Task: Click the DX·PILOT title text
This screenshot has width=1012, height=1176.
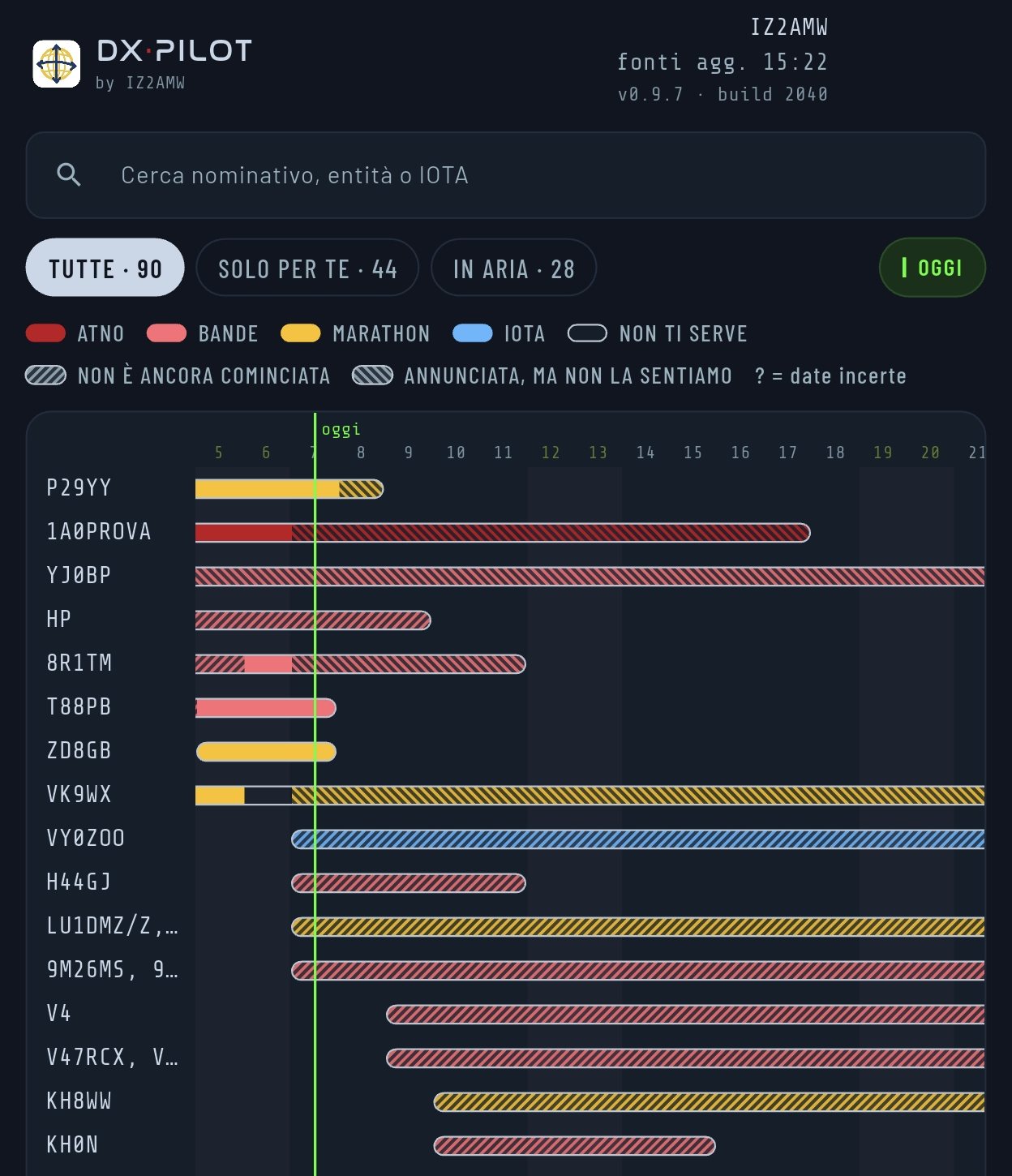Action: tap(174, 51)
